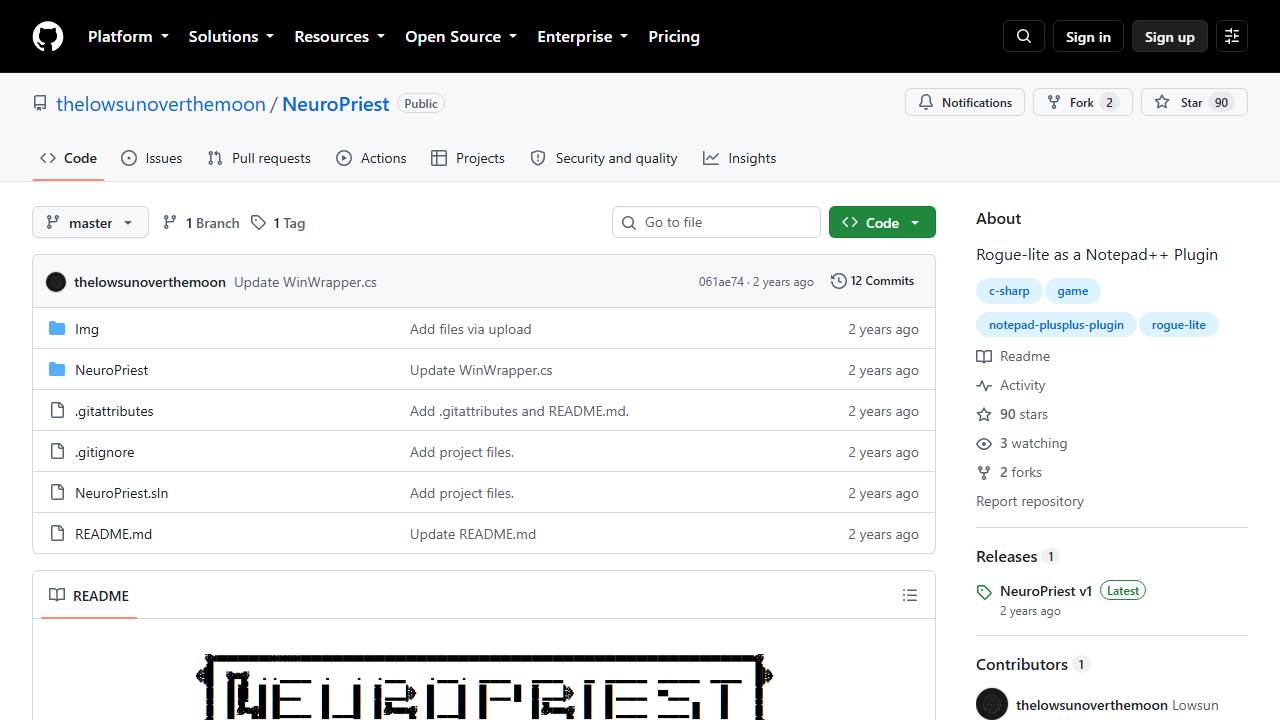Select the c-sharp topic tag
This screenshot has width=1280, height=720.
(x=1009, y=291)
